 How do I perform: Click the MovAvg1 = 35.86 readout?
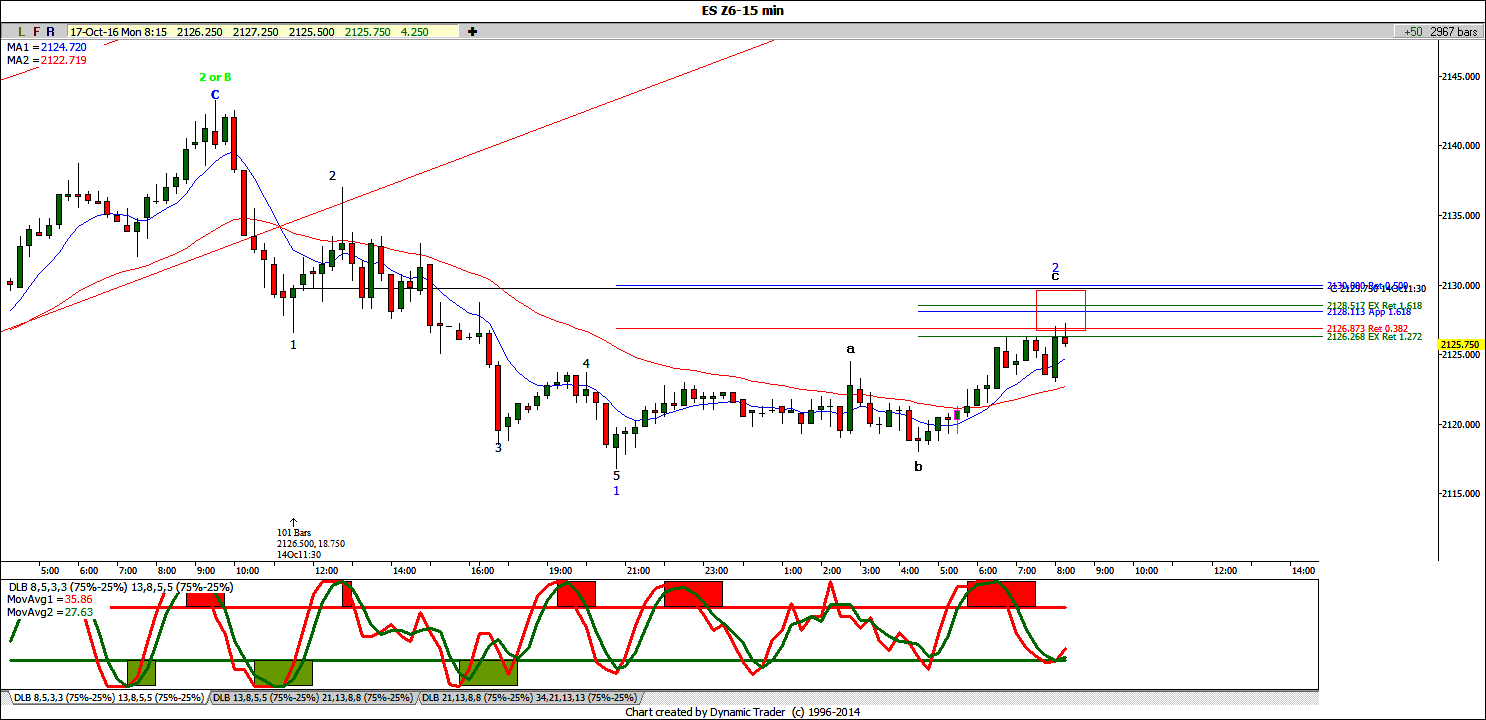coord(51,600)
